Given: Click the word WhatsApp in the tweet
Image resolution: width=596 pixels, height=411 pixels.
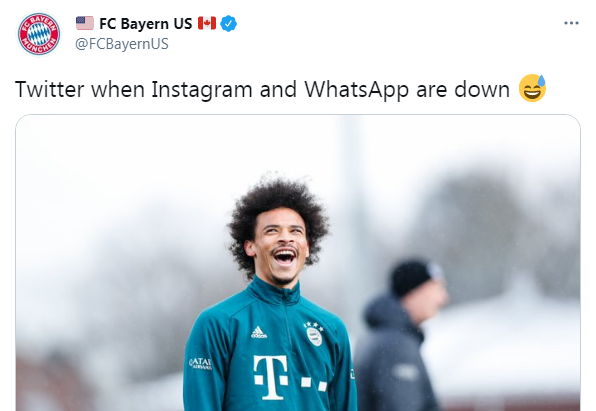Looking at the screenshot, I should [x=357, y=90].
